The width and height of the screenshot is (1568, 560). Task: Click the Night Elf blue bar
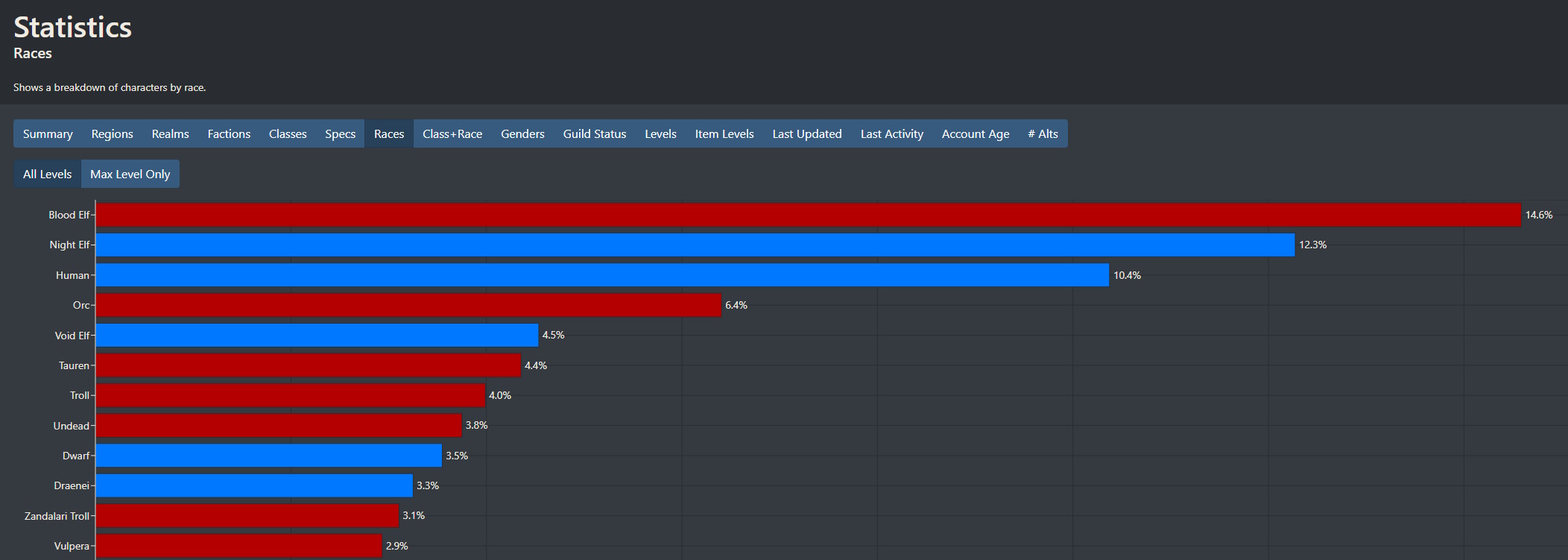[695, 245]
